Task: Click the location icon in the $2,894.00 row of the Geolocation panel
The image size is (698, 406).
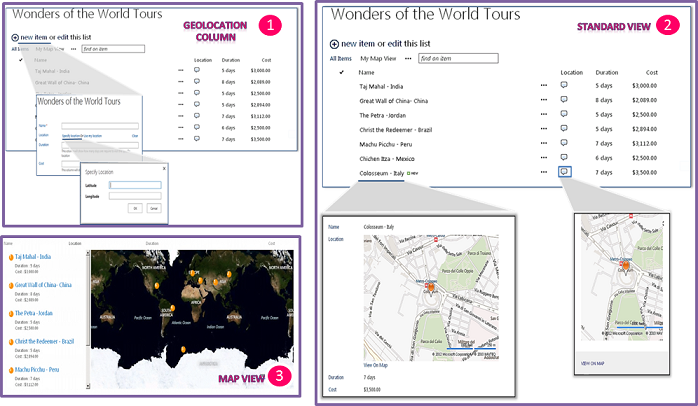Action: pyautogui.click(x=197, y=104)
